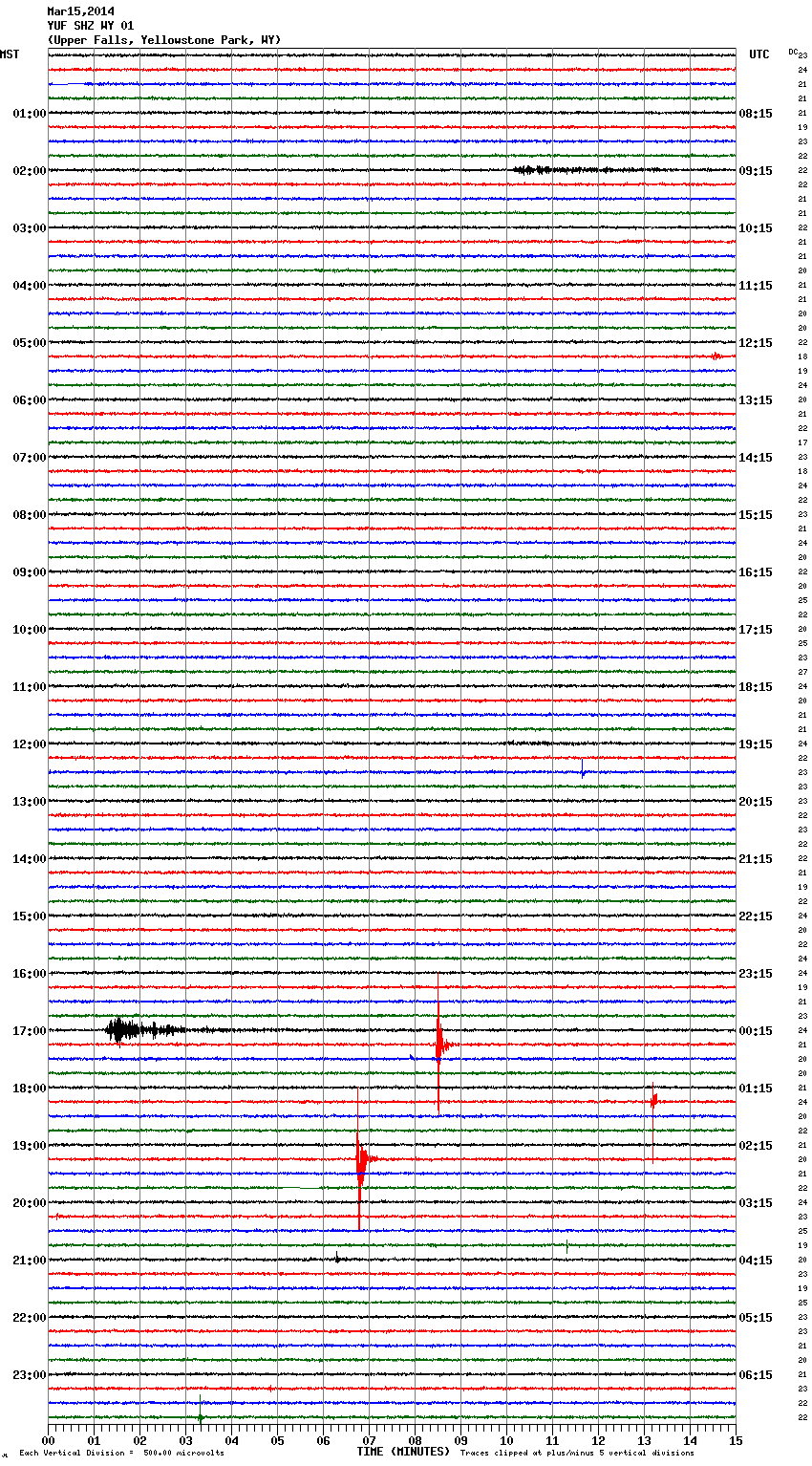Select the 19:00 MST row label

tap(30, 1146)
